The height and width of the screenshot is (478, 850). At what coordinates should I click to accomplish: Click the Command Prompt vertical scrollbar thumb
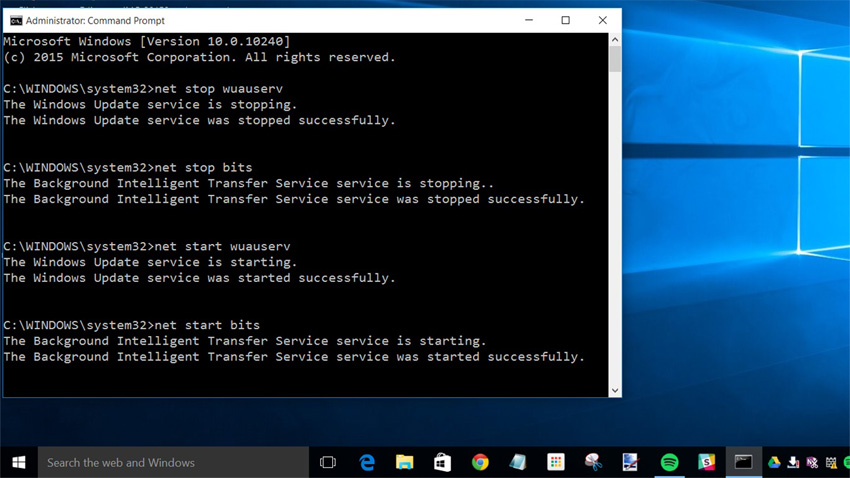click(615, 59)
